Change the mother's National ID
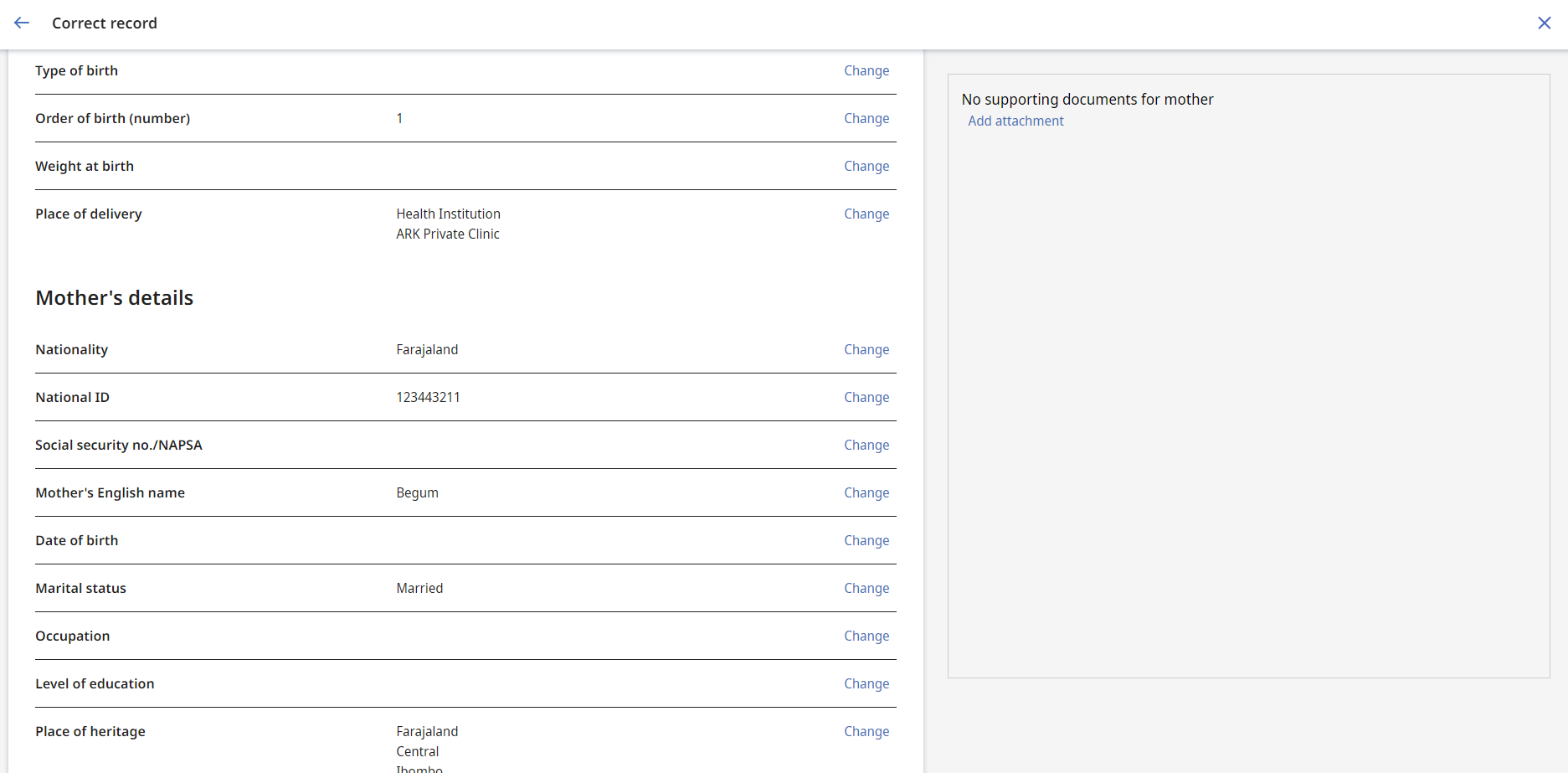Screen dimensions: 1568x773 pos(866,397)
